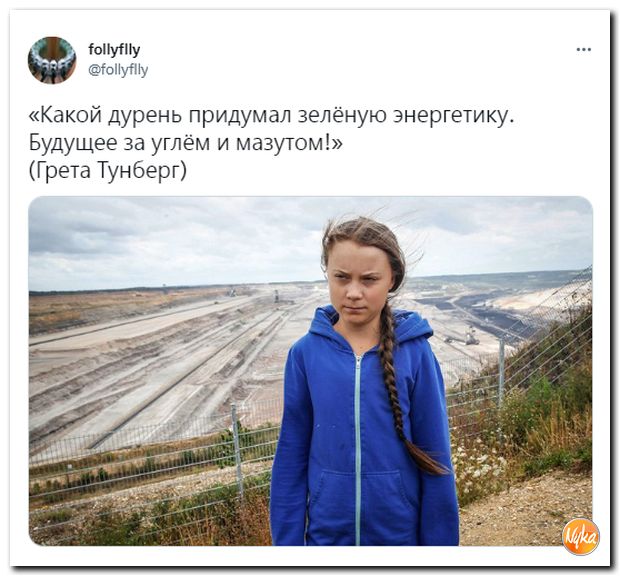Click the metal fence post at left
The height and width of the screenshot is (577, 621).
click(238, 449)
